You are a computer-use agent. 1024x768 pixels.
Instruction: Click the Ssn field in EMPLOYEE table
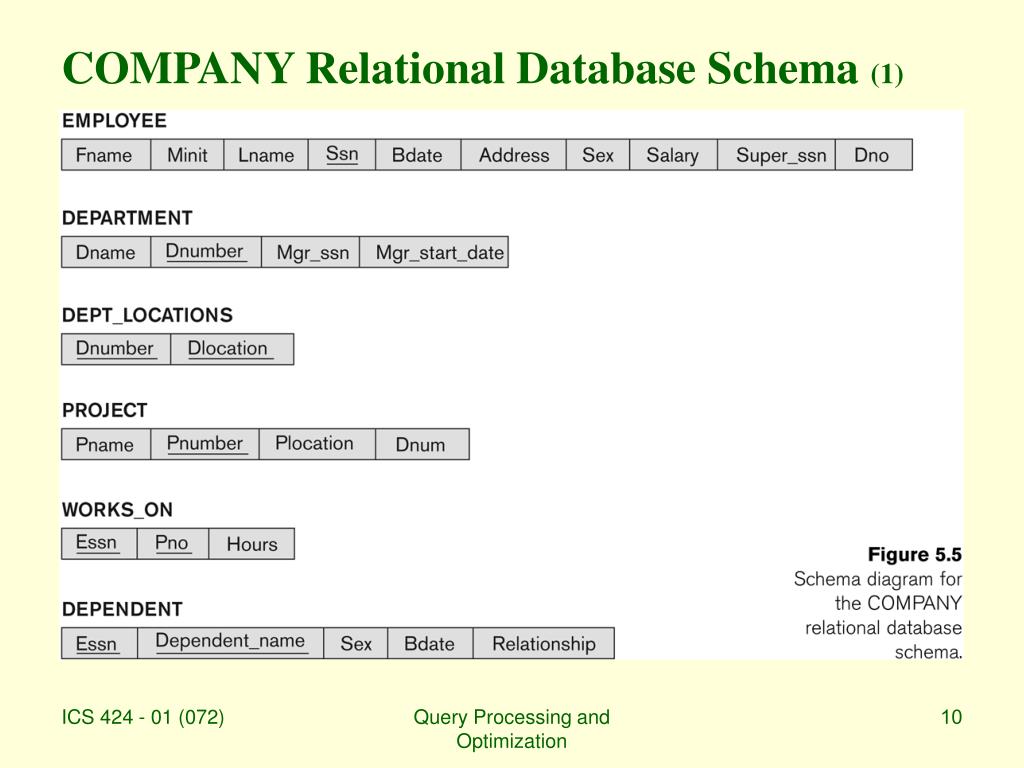pyautogui.click(x=342, y=155)
